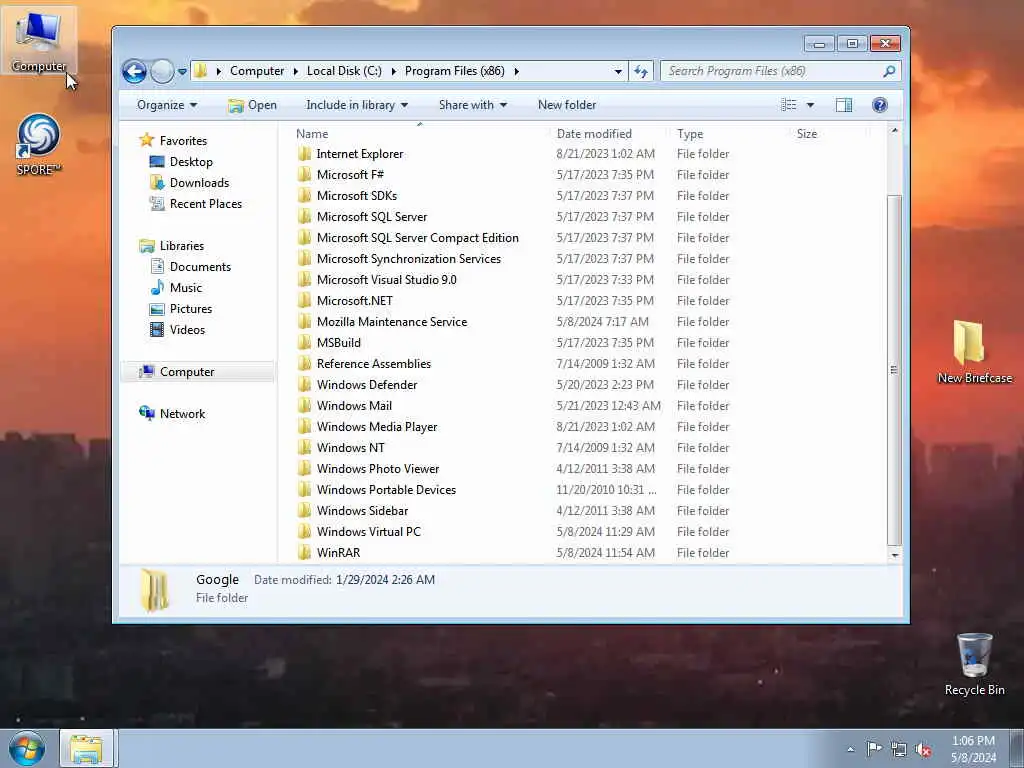1024x768 pixels.
Task: Select the Reference Assemblies folder icon
Action: pyautogui.click(x=304, y=364)
